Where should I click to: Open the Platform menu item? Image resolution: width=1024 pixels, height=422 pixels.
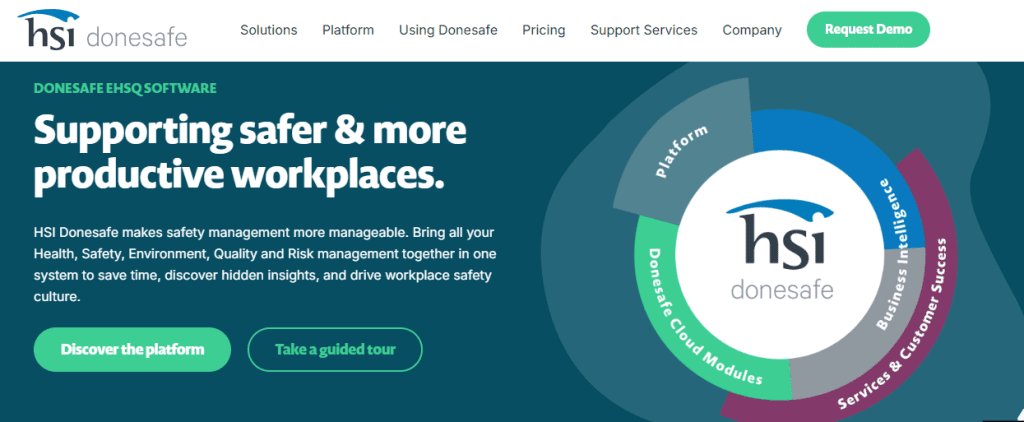pos(348,30)
